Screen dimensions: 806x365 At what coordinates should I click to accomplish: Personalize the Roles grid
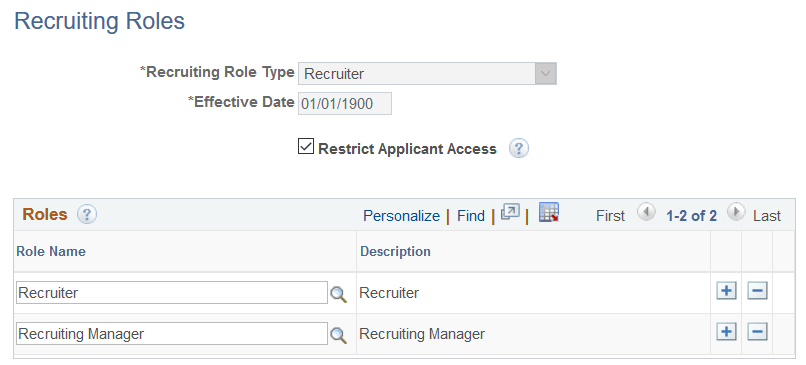(x=401, y=216)
